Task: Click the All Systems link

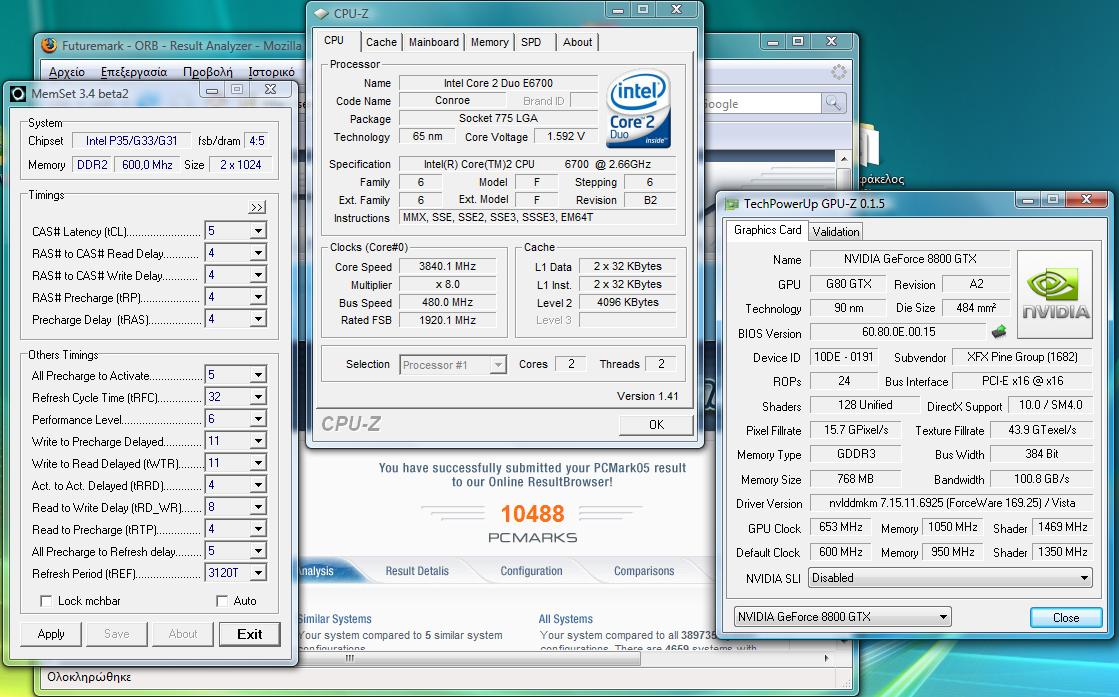Action: [565, 619]
